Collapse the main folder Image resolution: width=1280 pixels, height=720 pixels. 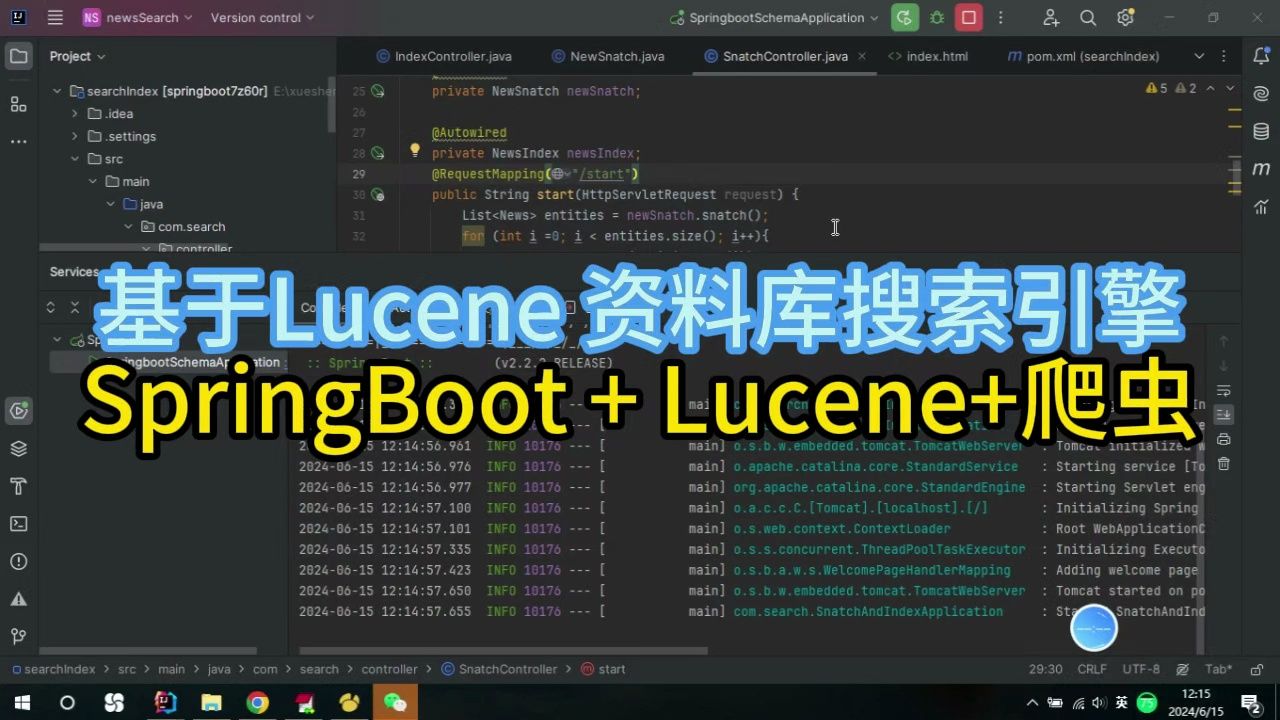pos(93,181)
